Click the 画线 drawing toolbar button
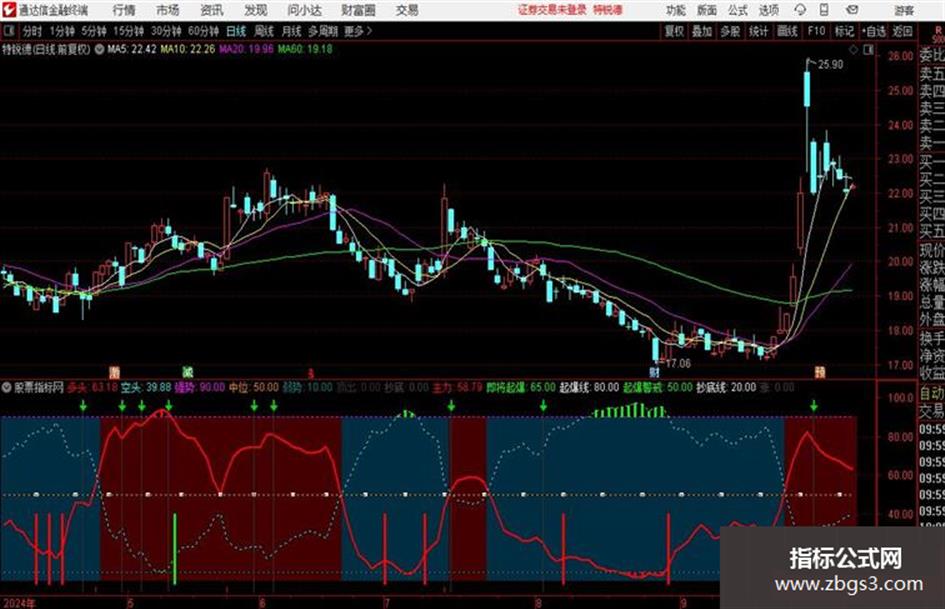Image resolution: width=945 pixels, height=609 pixels. coord(787,31)
